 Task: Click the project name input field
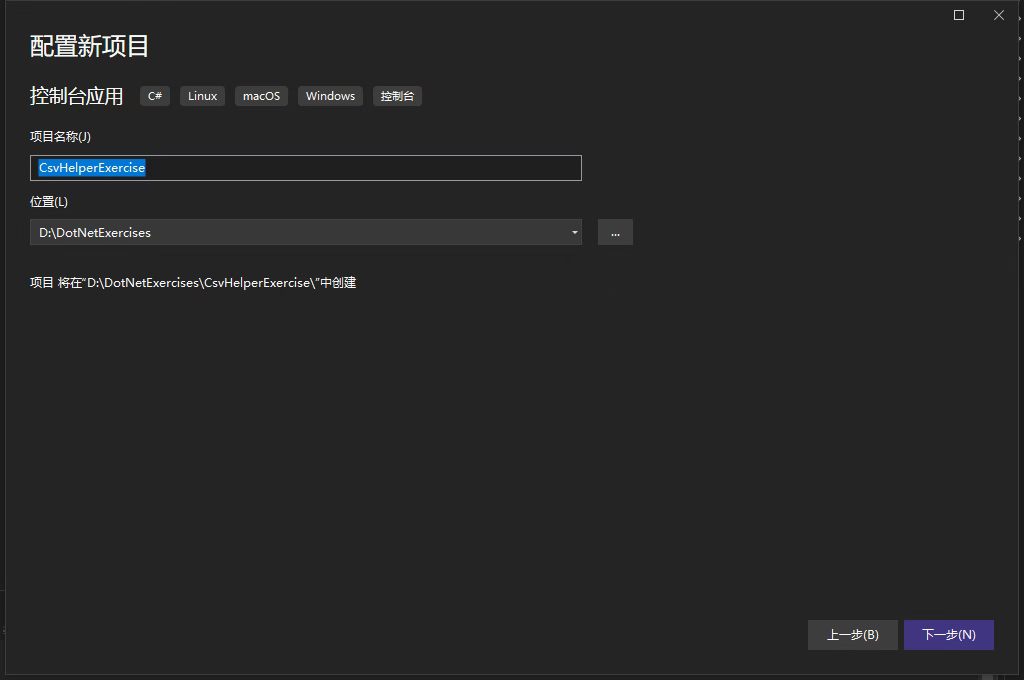[306, 168]
